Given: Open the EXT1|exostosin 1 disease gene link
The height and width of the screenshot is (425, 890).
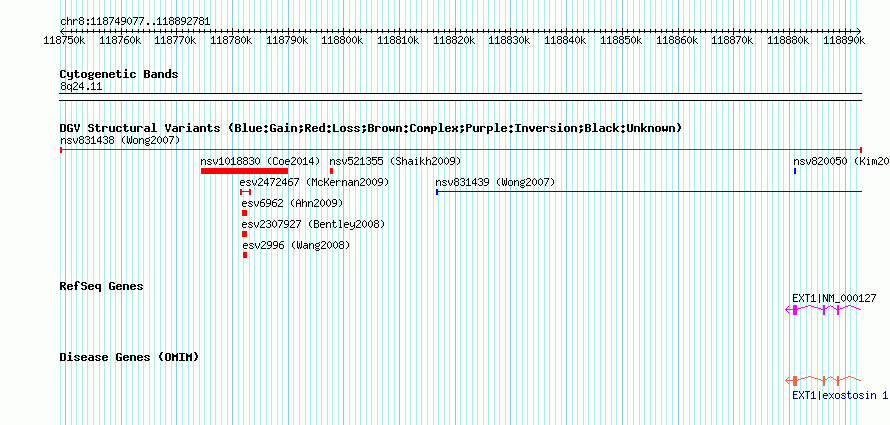Looking at the screenshot, I should click(839, 394).
